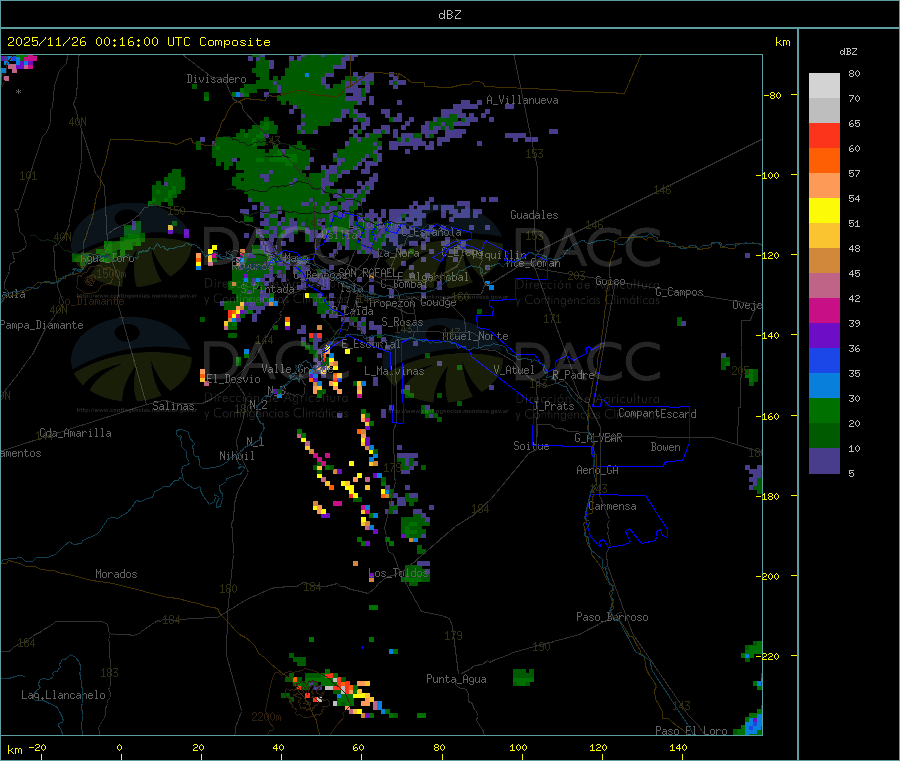Click the 'Salinas' map label

173,406
